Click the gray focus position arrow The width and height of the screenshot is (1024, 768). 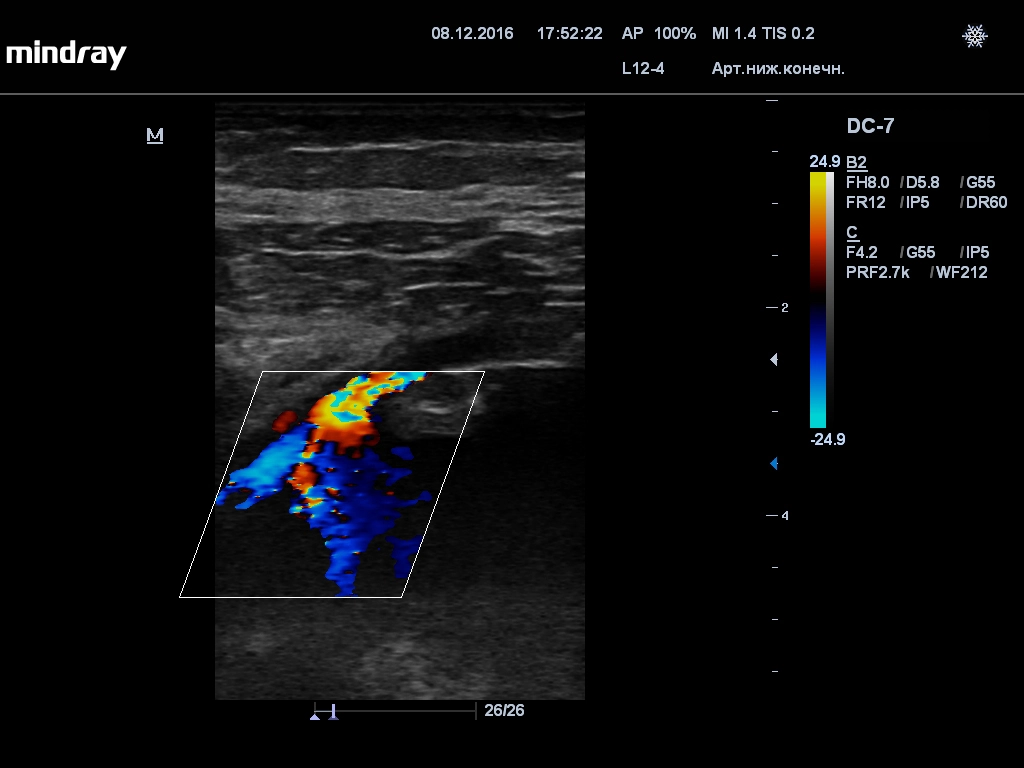pos(774,359)
